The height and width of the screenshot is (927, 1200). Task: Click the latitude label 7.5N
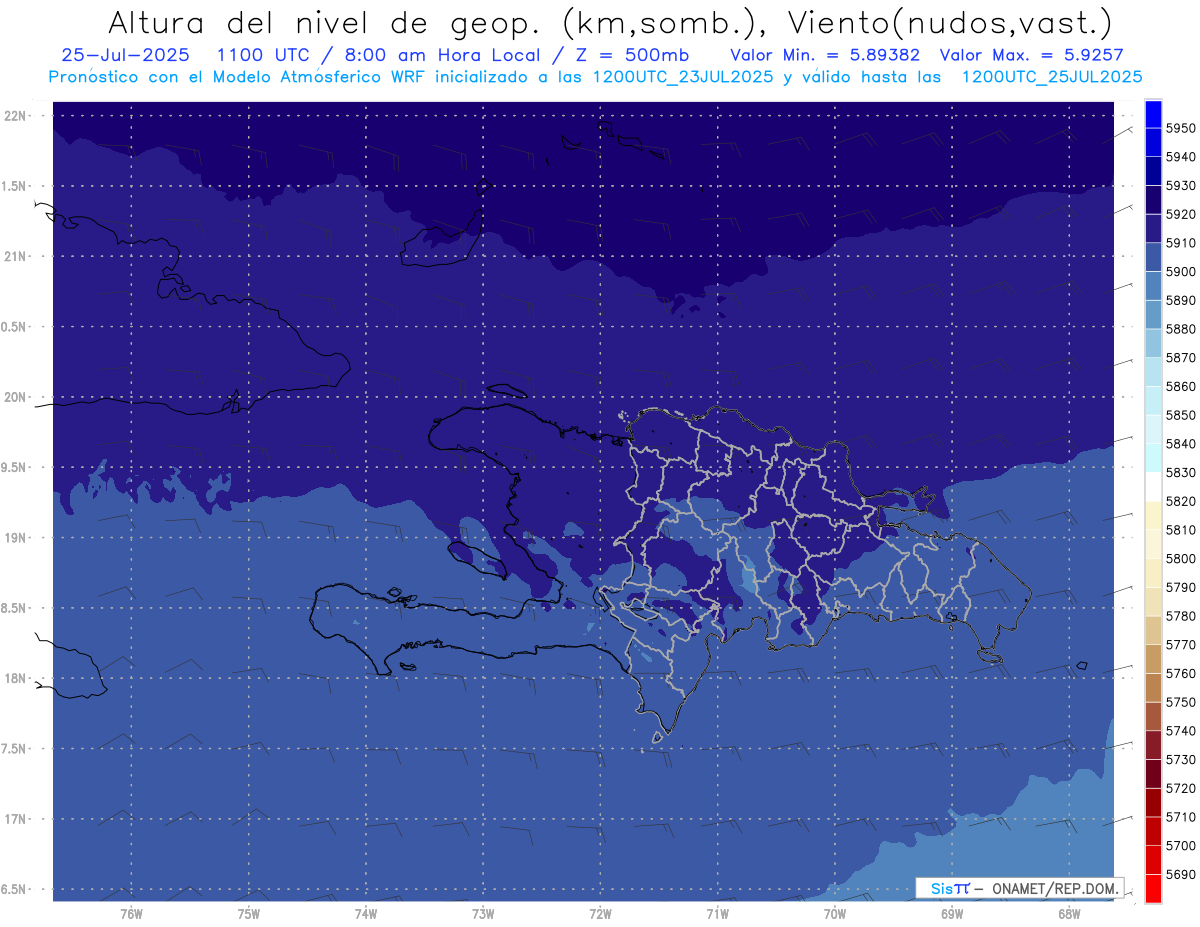(15, 749)
